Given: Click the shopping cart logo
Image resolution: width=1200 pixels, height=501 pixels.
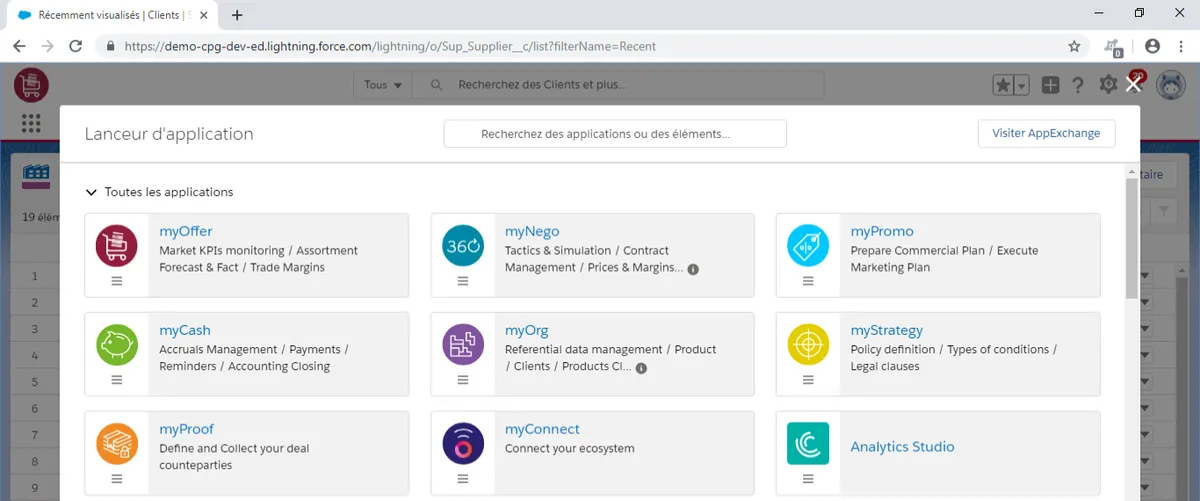Looking at the screenshot, I should [31, 85].
